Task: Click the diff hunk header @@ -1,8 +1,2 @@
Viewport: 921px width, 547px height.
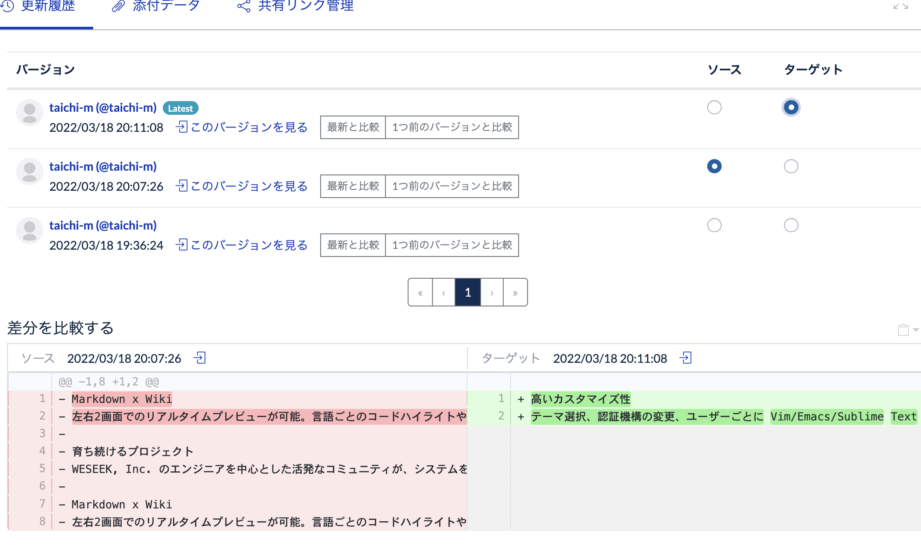Action: click(x=109, y=382)
